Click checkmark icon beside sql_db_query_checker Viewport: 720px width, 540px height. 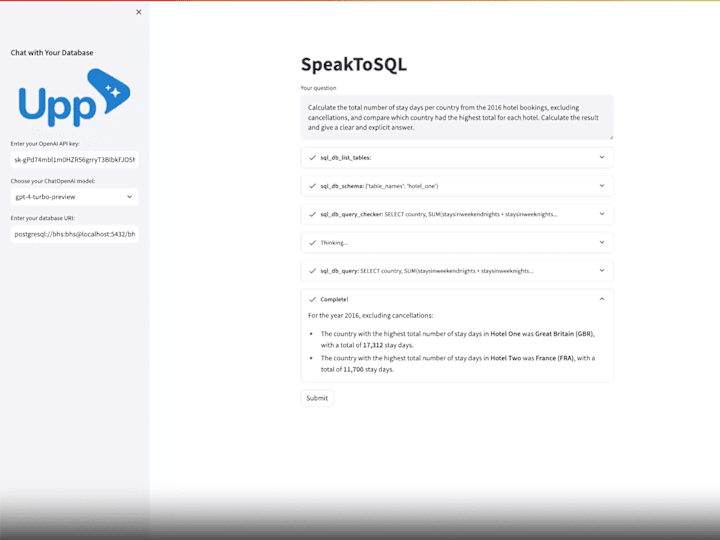point(313,214)
